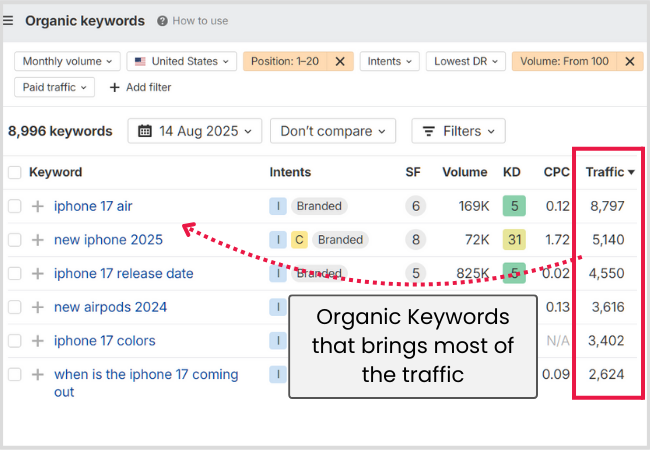
Task: Click the SF count 8 for new iphone 2025
Action: (416, 240)
